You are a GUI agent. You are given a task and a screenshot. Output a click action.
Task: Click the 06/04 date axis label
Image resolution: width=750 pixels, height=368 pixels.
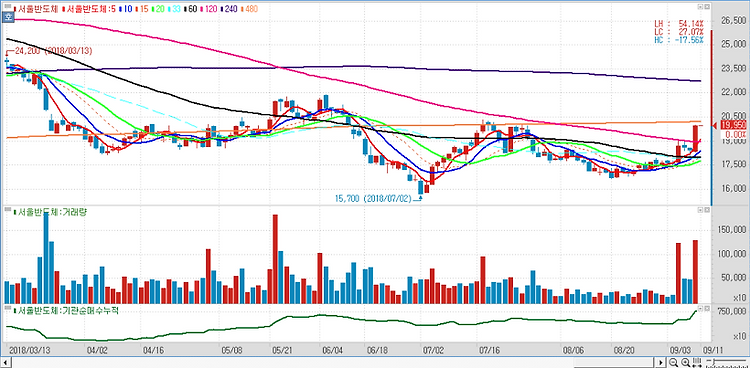333,350
